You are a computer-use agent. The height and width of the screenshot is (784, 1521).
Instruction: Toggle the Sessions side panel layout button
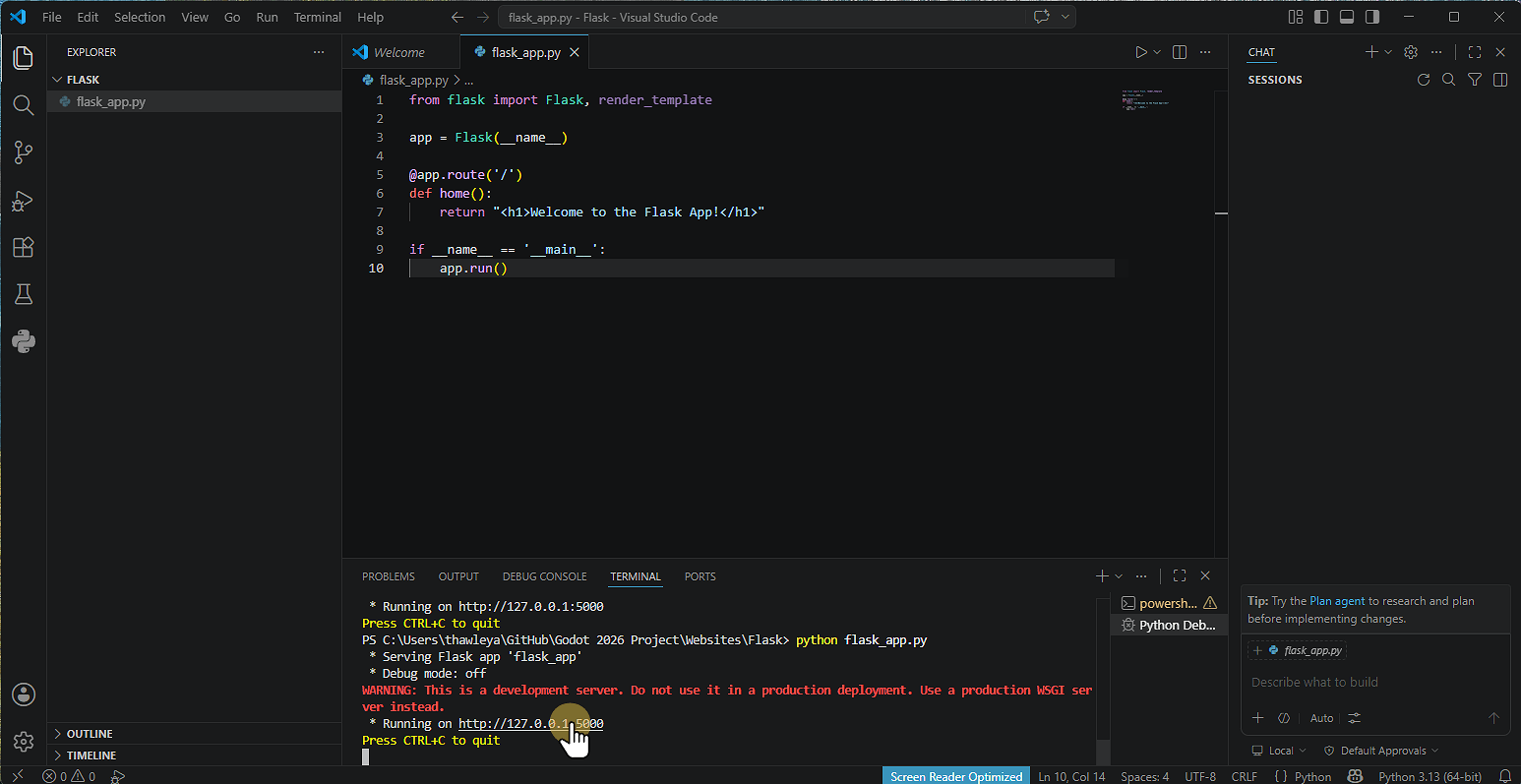click(1500, 80)
